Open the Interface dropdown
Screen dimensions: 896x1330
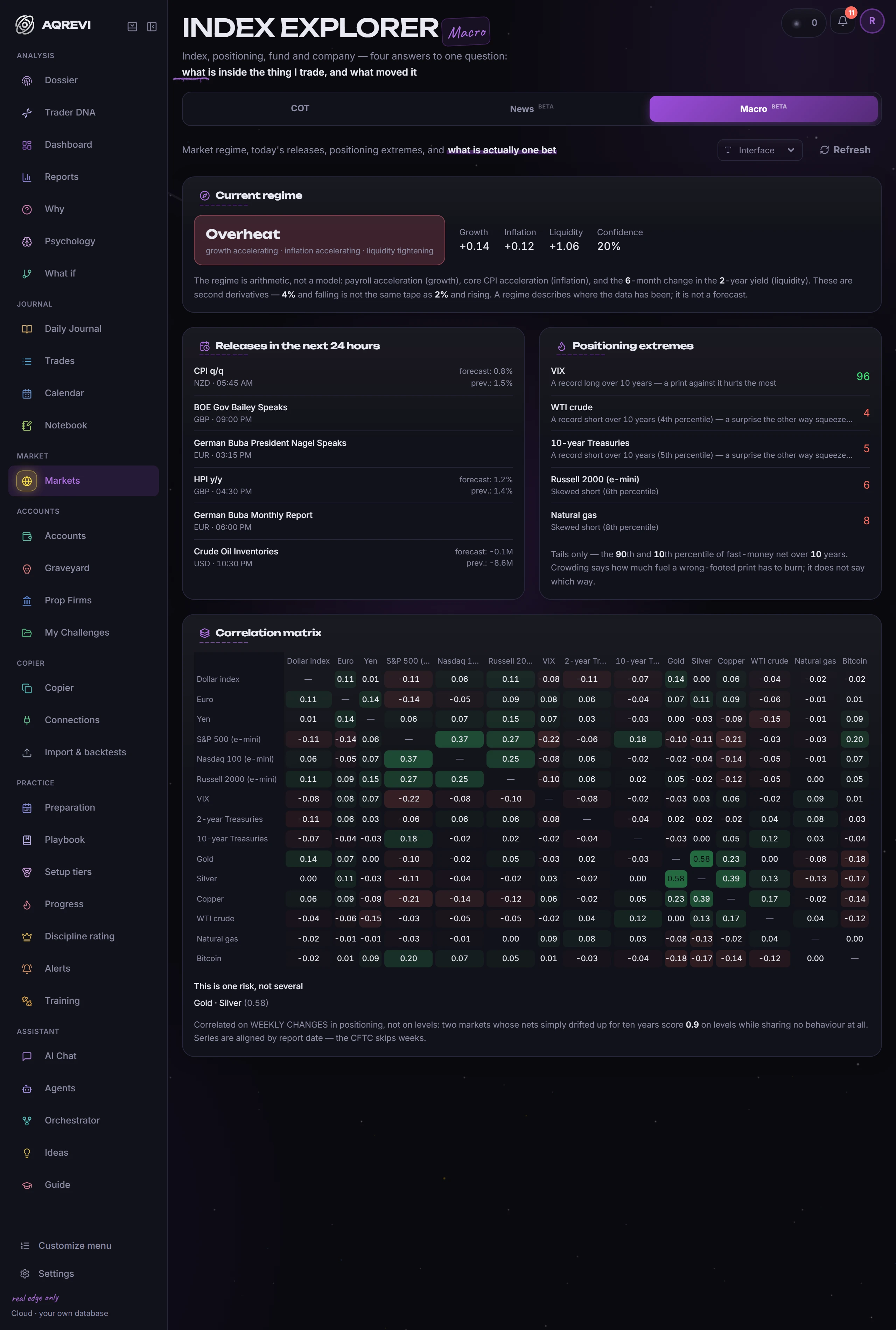pos(759,150)
